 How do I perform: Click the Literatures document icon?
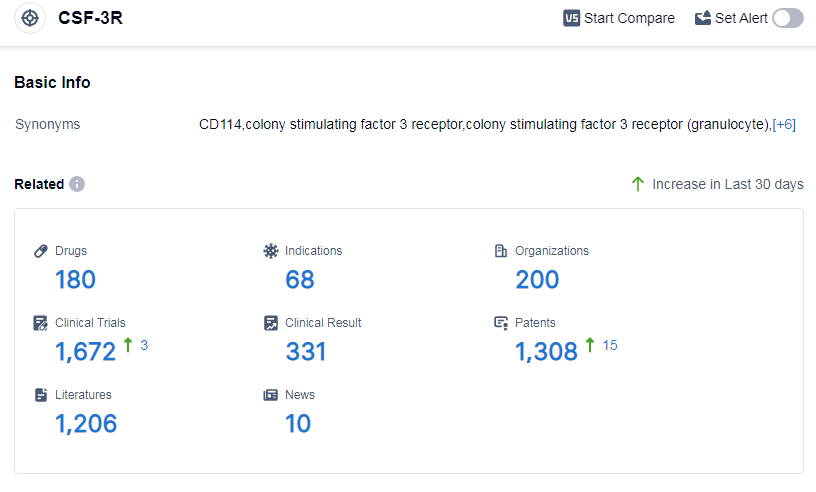[x=41, y=395]
